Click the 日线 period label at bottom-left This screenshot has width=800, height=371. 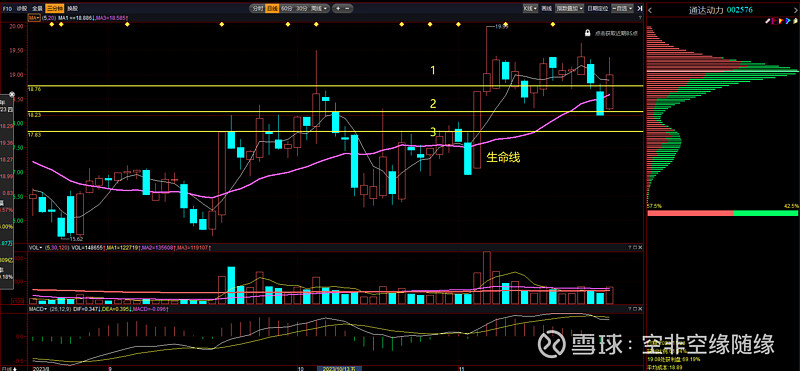pyautogui.click(x=6, y=368)
